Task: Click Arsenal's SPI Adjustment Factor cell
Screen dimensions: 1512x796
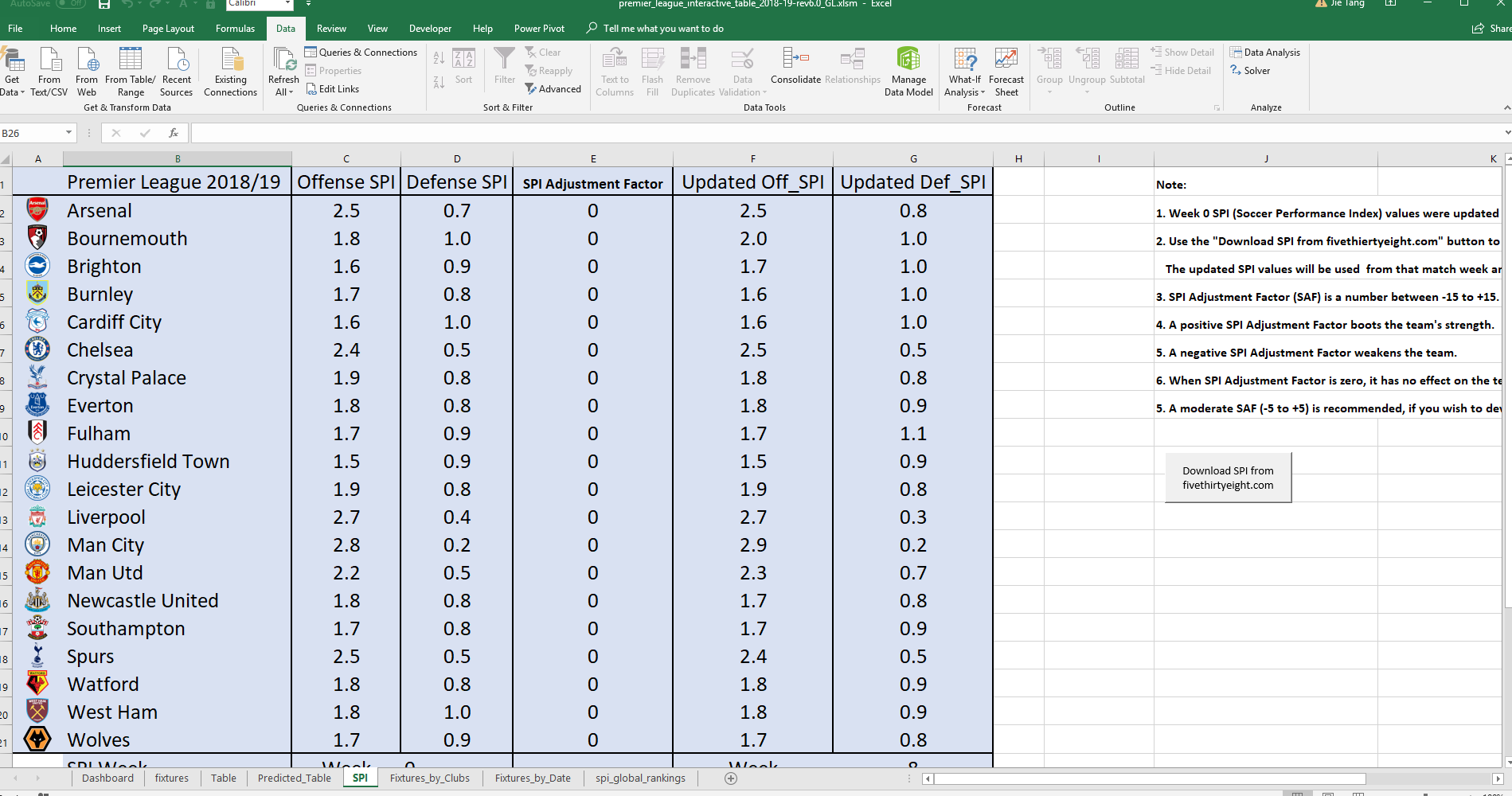Action: pos(592,211)
